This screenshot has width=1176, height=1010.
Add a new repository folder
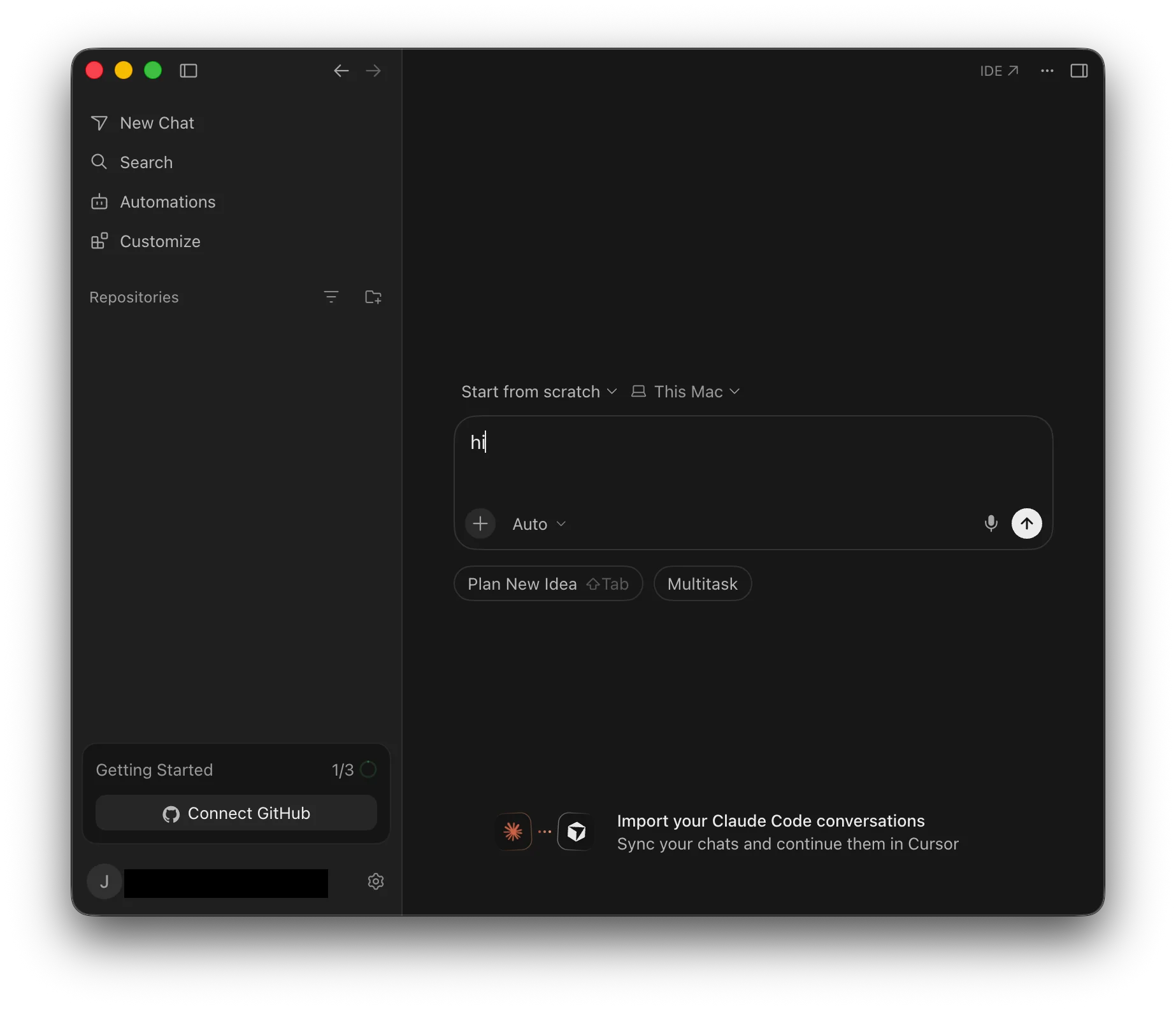(x=373, y=297)
